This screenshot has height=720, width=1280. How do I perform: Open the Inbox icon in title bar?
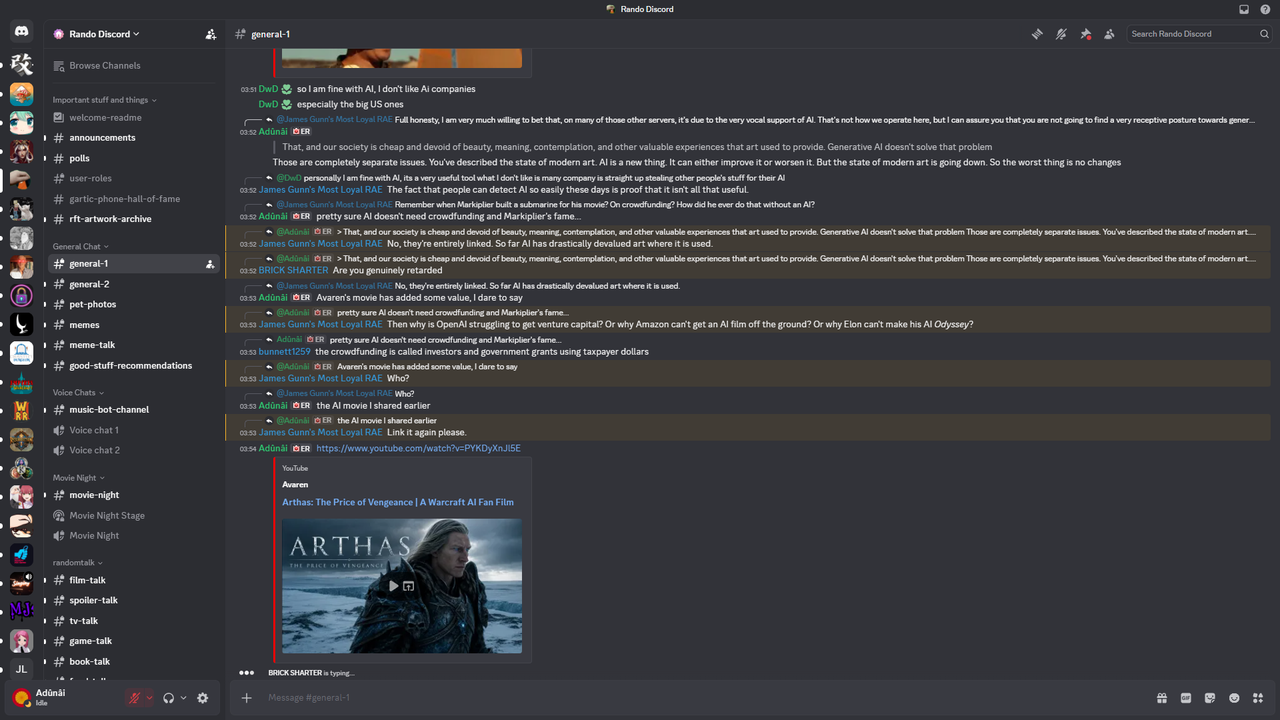click(x=1244, y=9)
